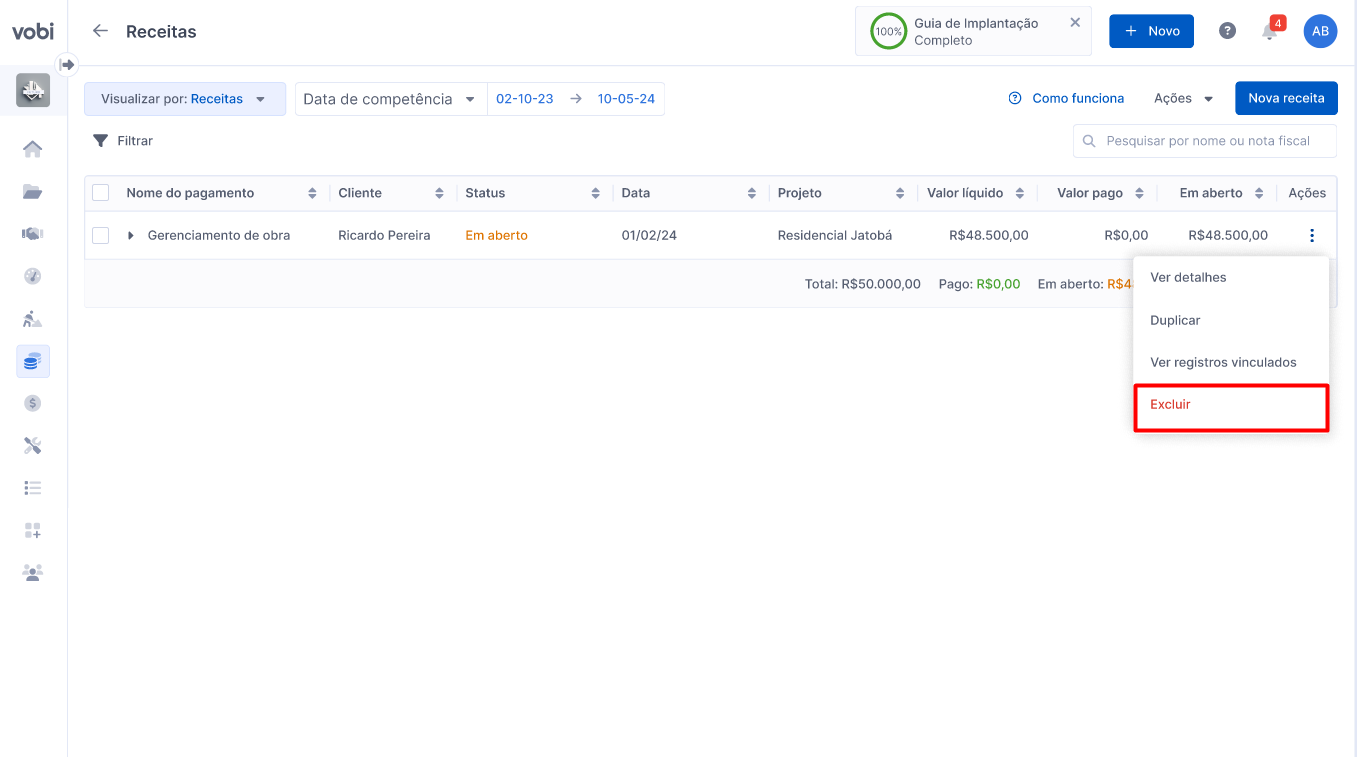Open the Filtrar filter option
The image size is (1357, 757).
[x=123, y=141]
